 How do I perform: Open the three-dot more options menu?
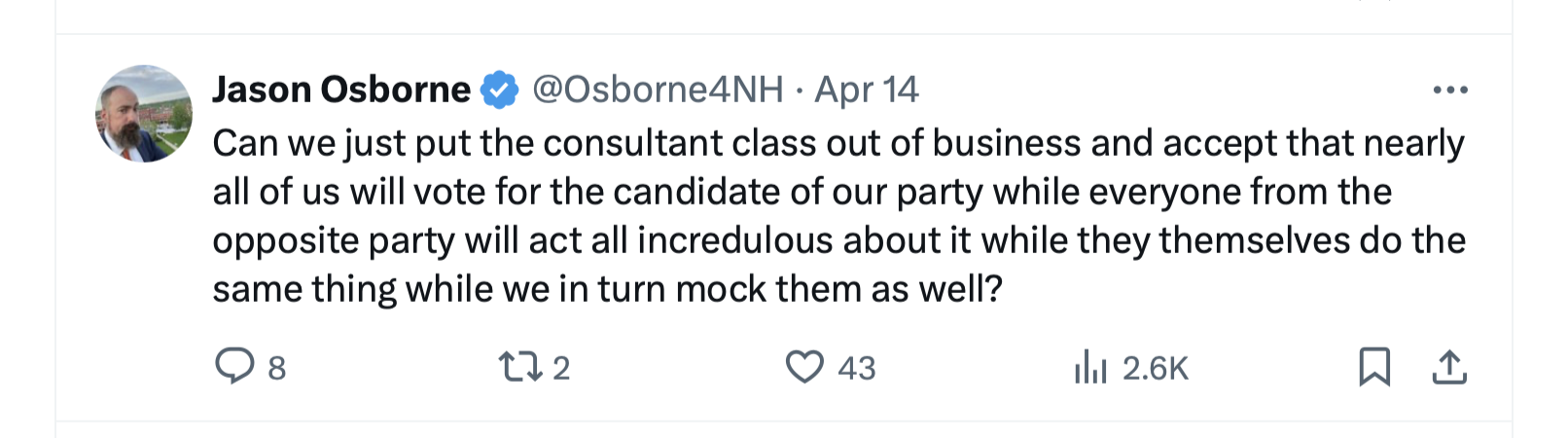pyautogui.click(x=1449, y=90)
